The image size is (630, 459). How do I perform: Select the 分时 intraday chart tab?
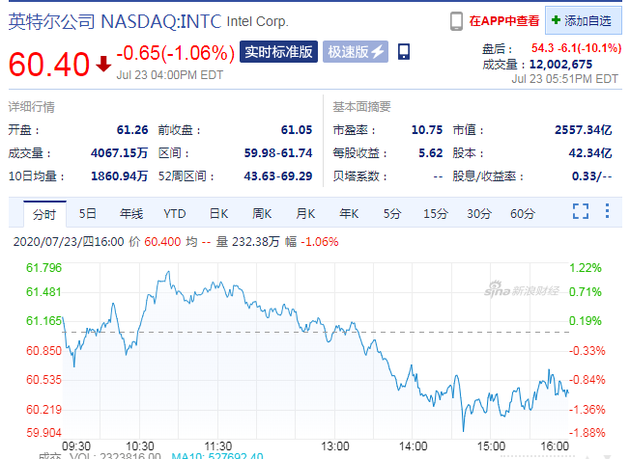(x=43, y=213)
